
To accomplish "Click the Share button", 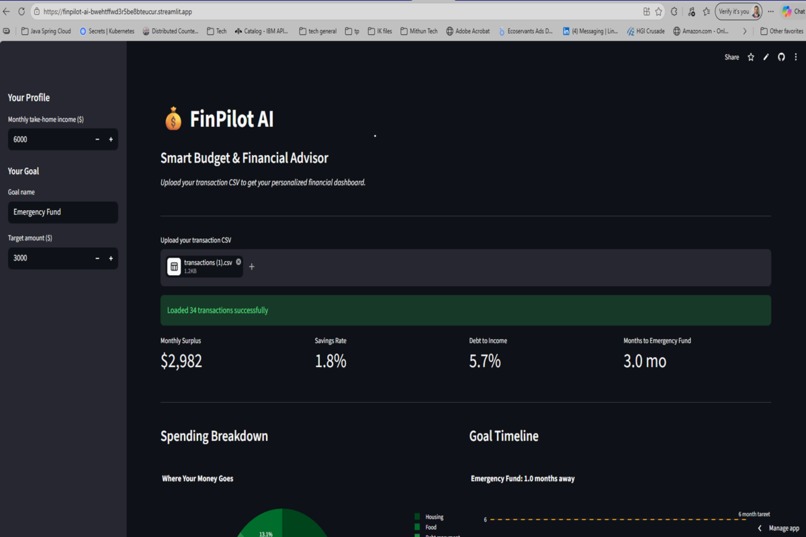I will click(731, 57).
